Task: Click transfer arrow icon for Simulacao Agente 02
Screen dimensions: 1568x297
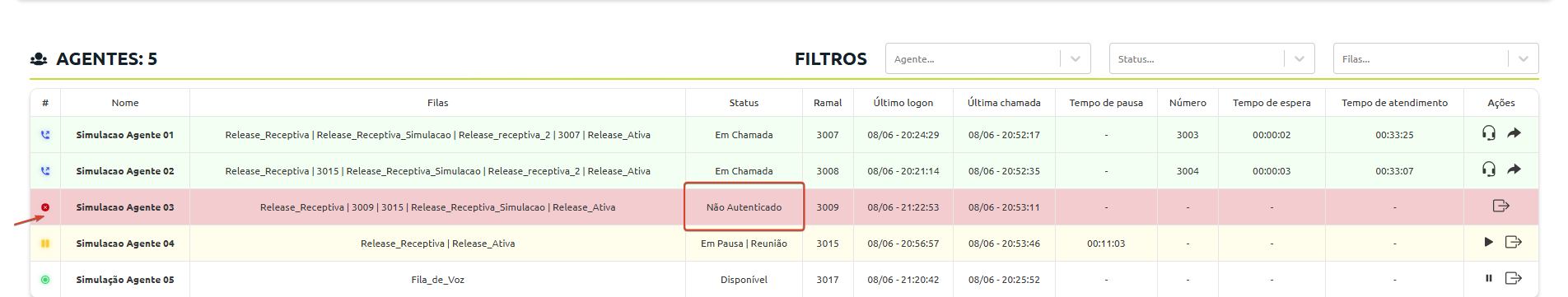Action: [x=1514, y=169]
